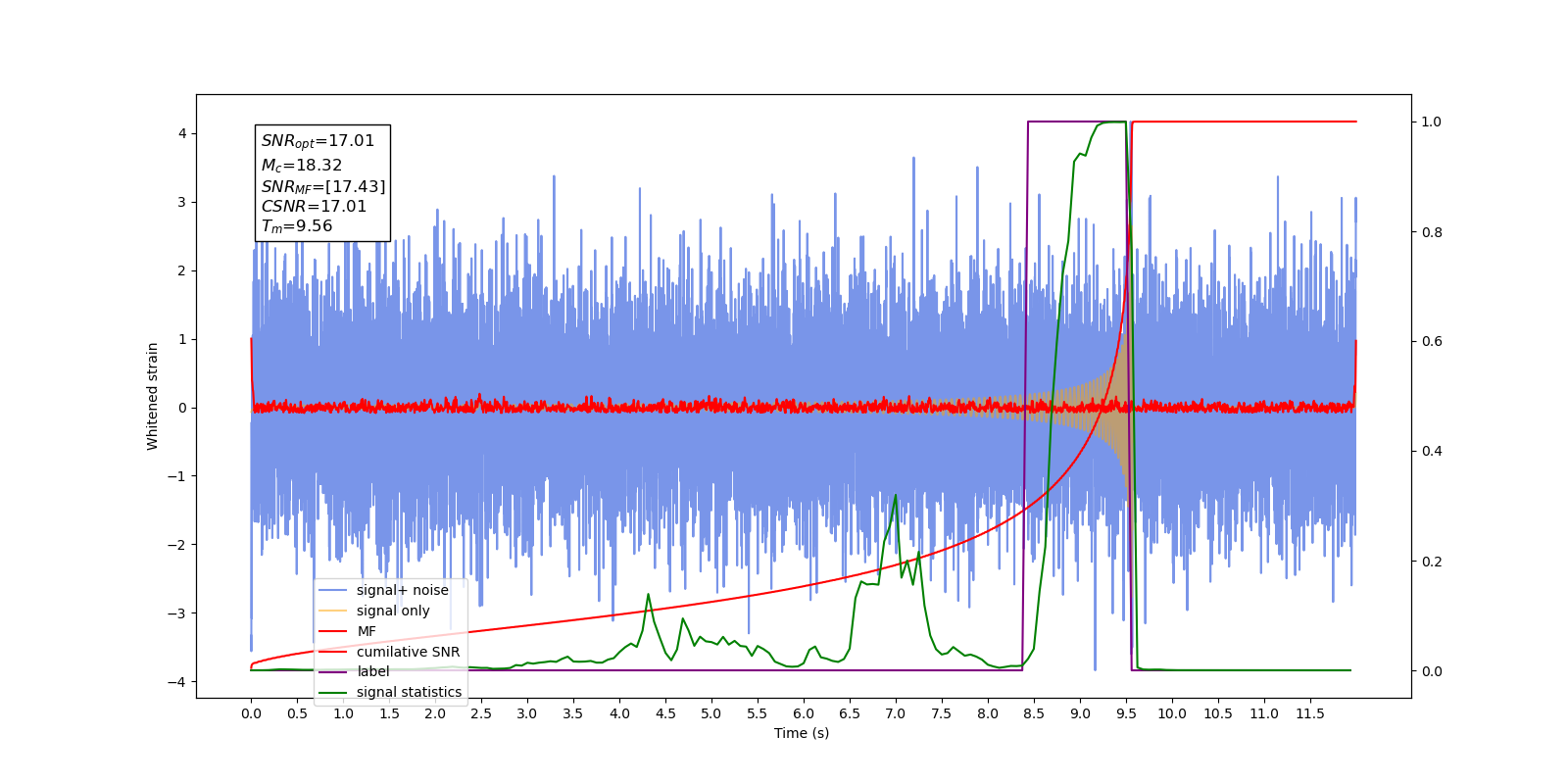Click the right-axis tick label 0.8
1568x784 pixels.
[1432, 232]
